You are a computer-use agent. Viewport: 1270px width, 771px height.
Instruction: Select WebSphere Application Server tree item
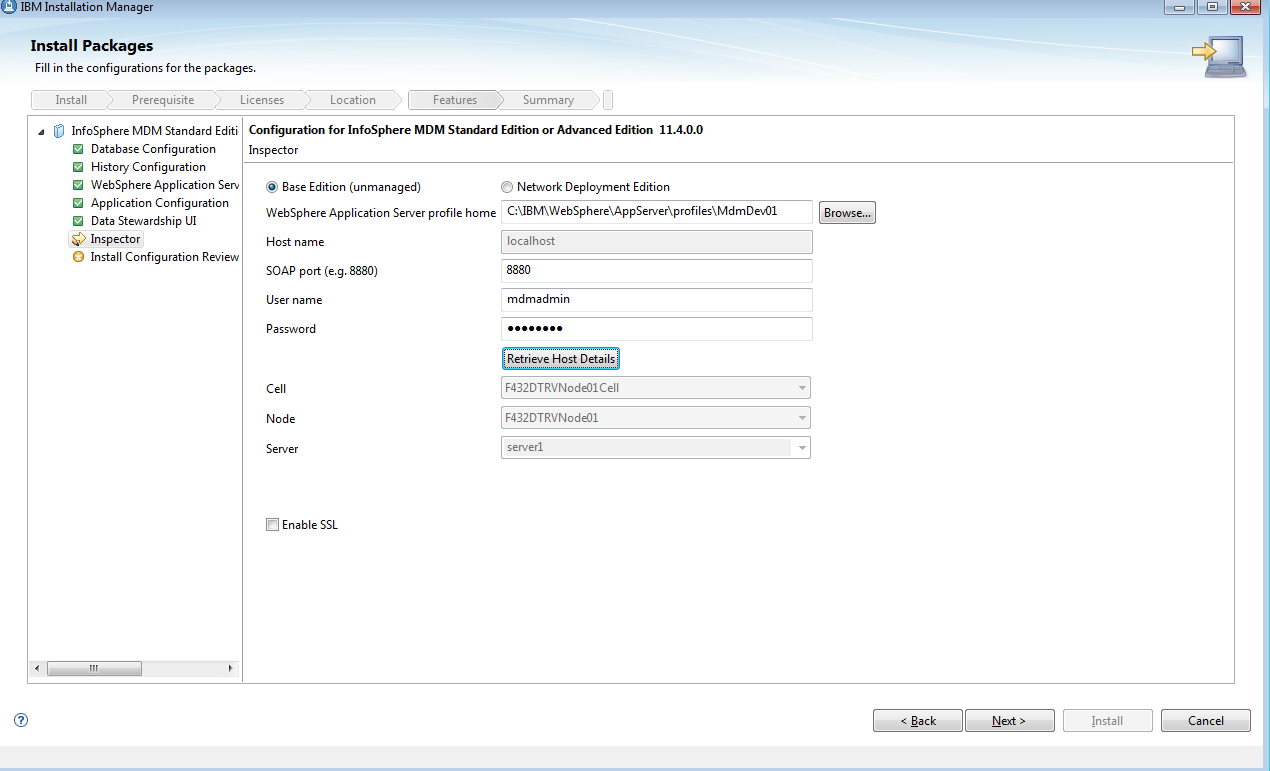(x=165, y=185)
